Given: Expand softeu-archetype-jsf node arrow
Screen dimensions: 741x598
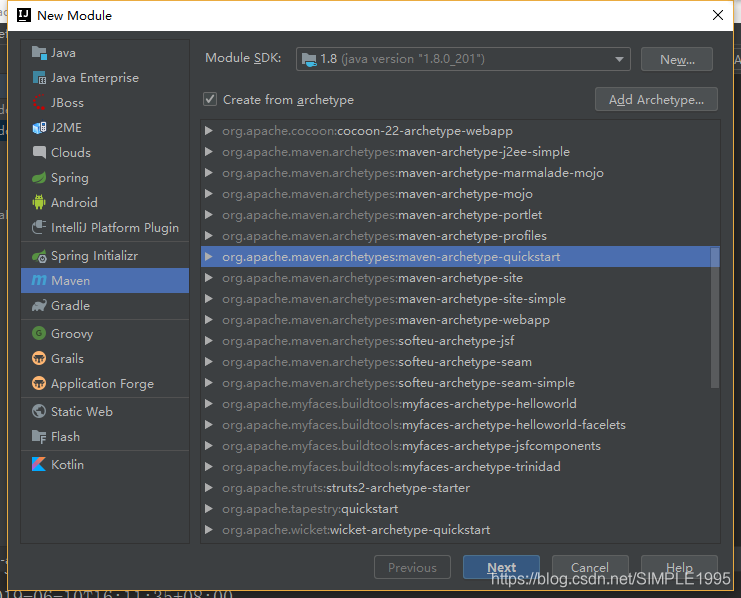Looking at the screenshot, I should (x=208, y=340).
